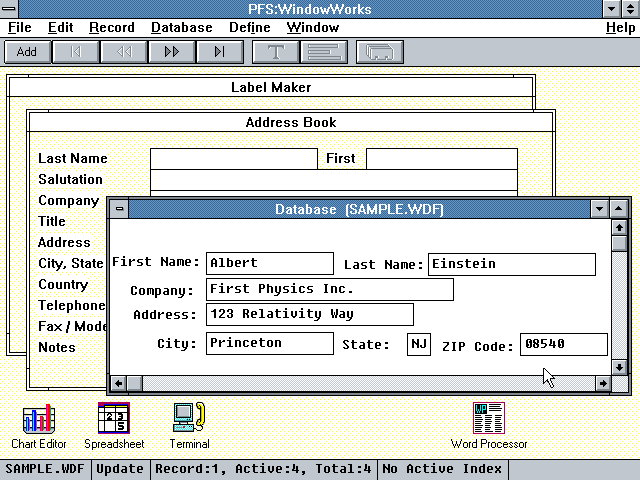Advance to next record button
The width and height of the screenshot is (640, 480).
click(172, 52)
